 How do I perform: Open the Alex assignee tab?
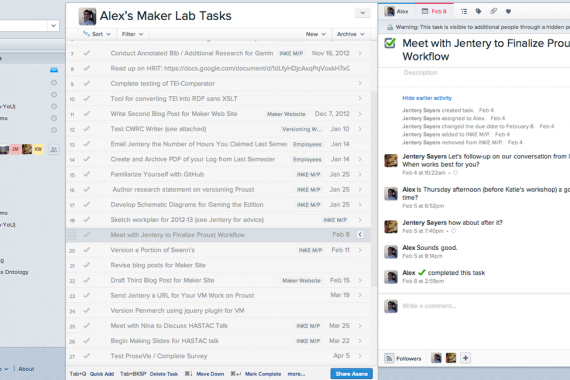pos(397,11)
